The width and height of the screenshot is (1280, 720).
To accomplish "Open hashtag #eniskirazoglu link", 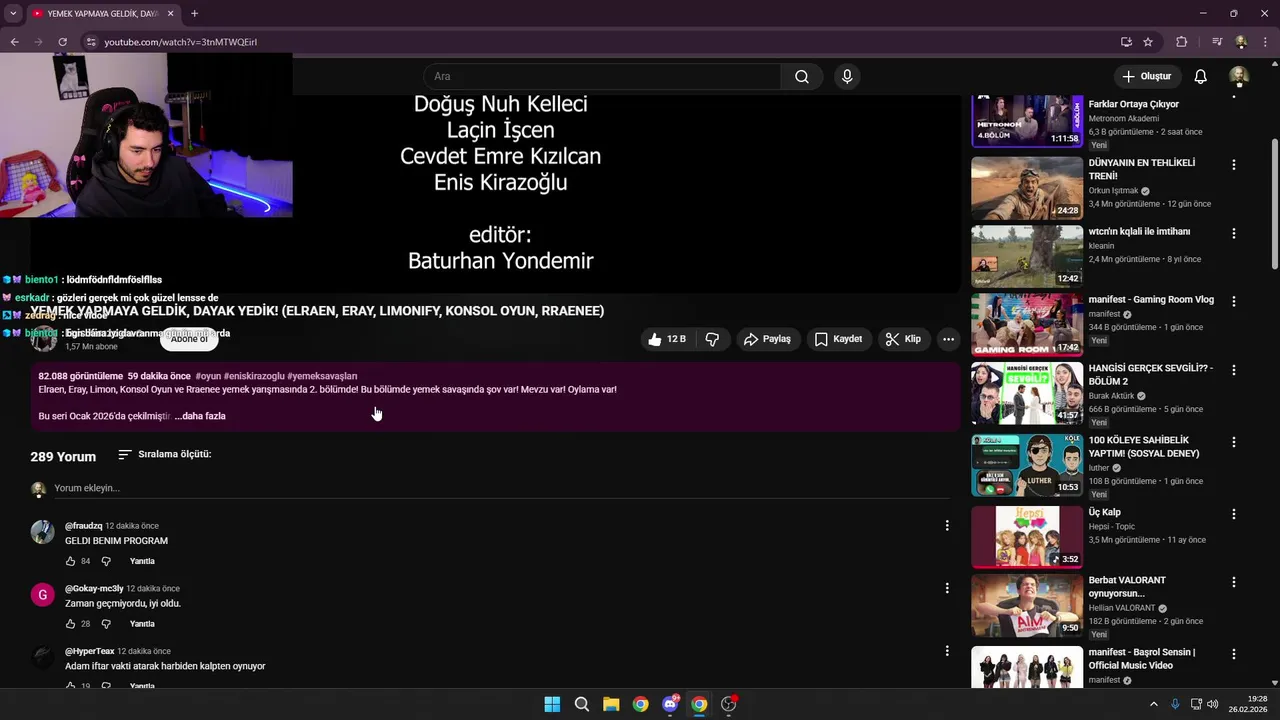I will click(x=254, y=376).
